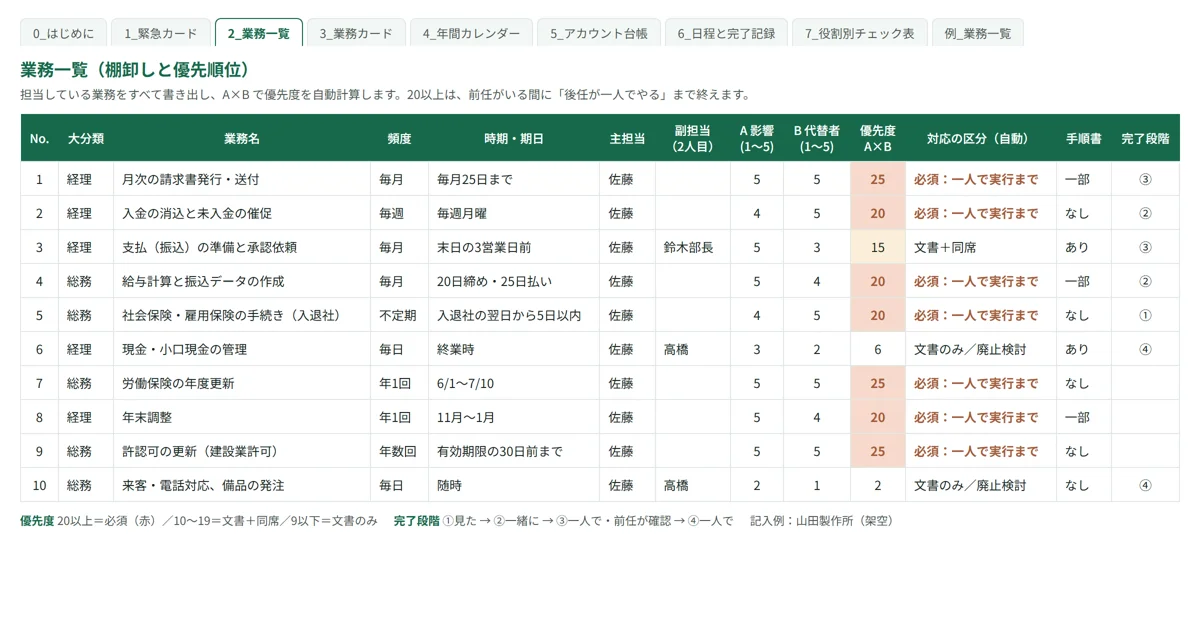
Task: Click completion stage ③ in 支払（振込） row
Action: (1145, 247)
